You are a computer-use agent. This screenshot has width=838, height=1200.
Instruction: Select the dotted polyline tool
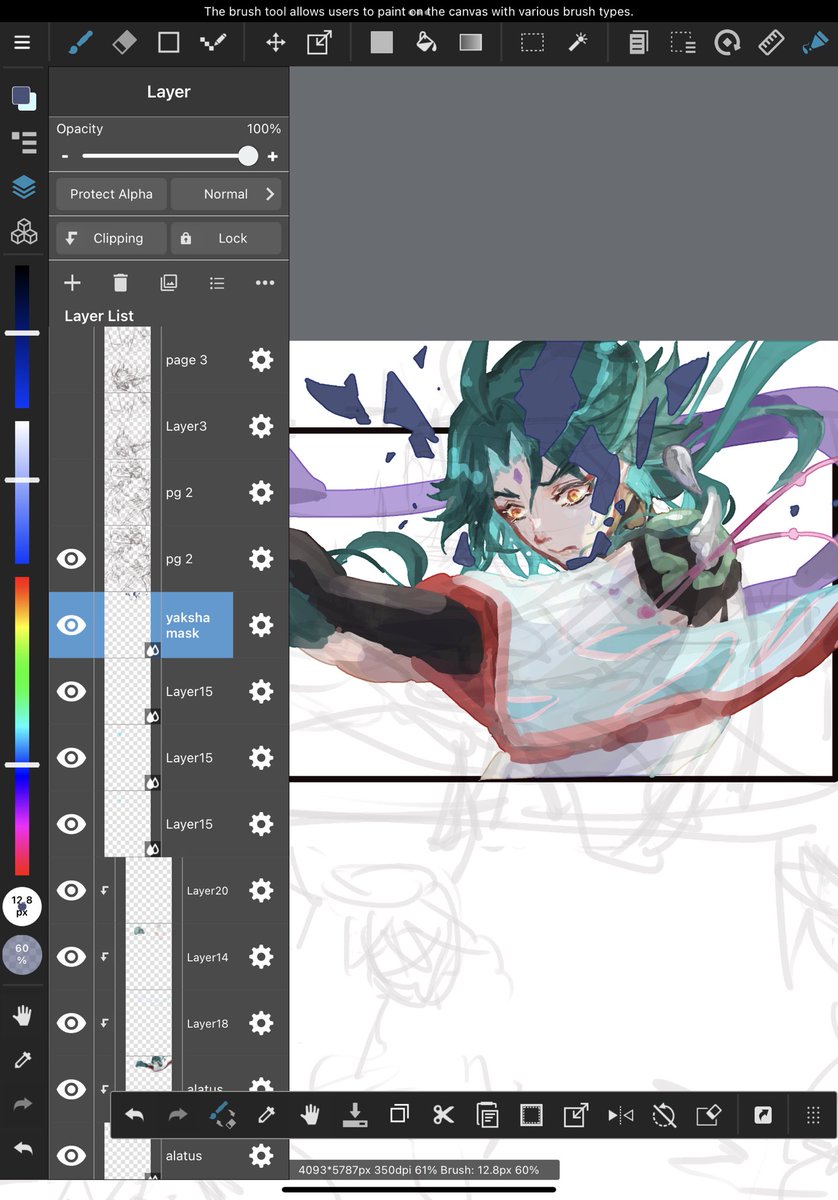point(212,43)
